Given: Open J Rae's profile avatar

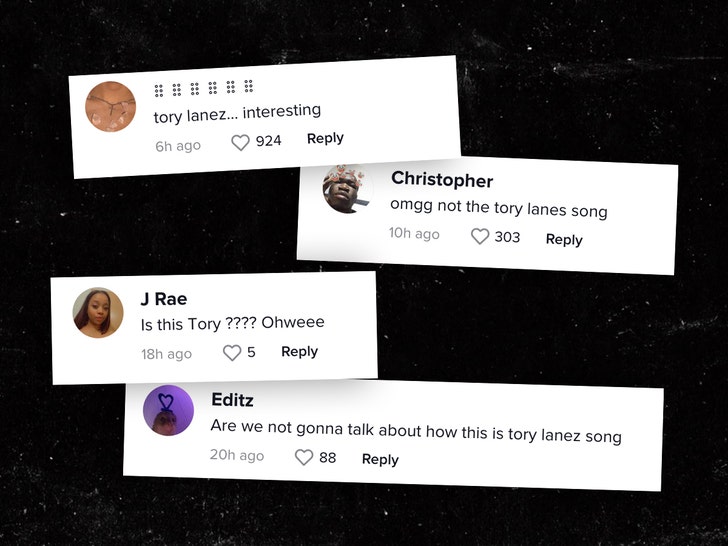Looking at the screenshot, I should (x=98, y=312).
